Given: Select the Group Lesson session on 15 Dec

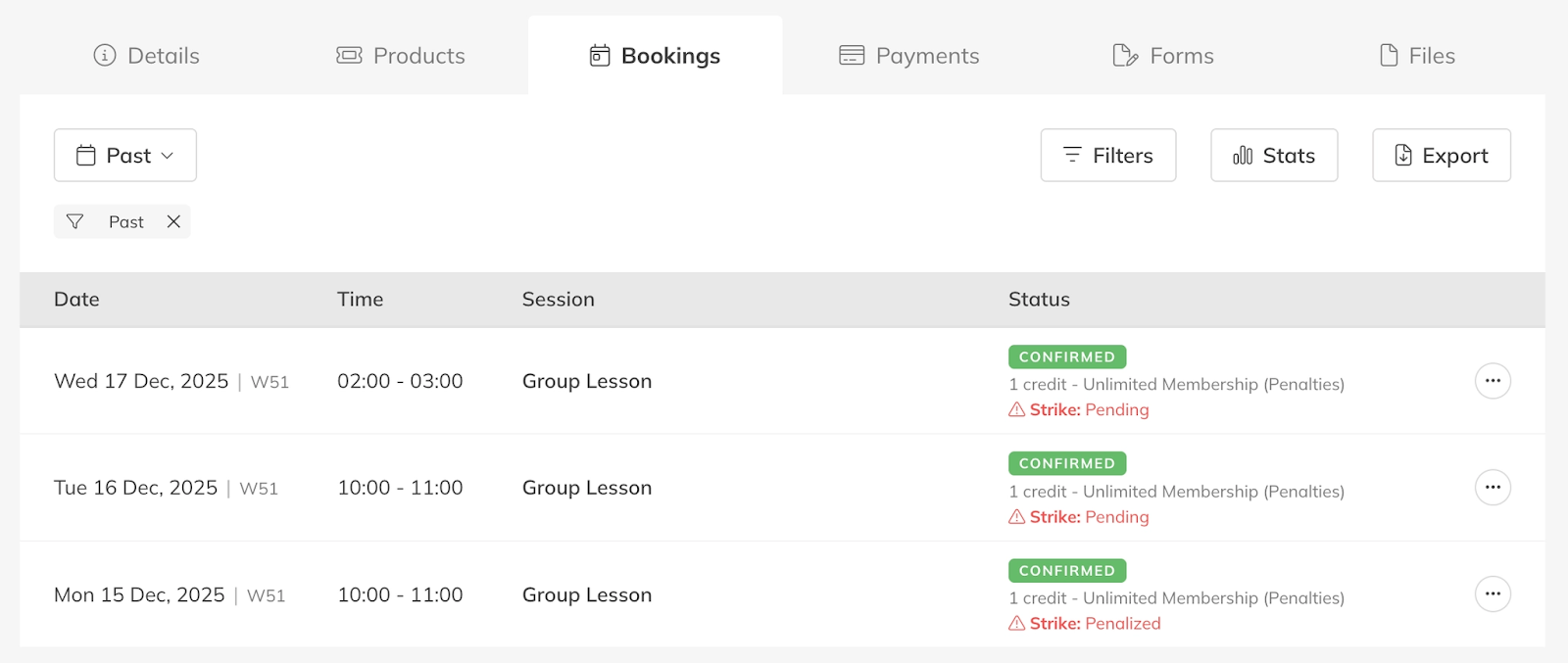Looking at the screenshot, I should (587, 595).
